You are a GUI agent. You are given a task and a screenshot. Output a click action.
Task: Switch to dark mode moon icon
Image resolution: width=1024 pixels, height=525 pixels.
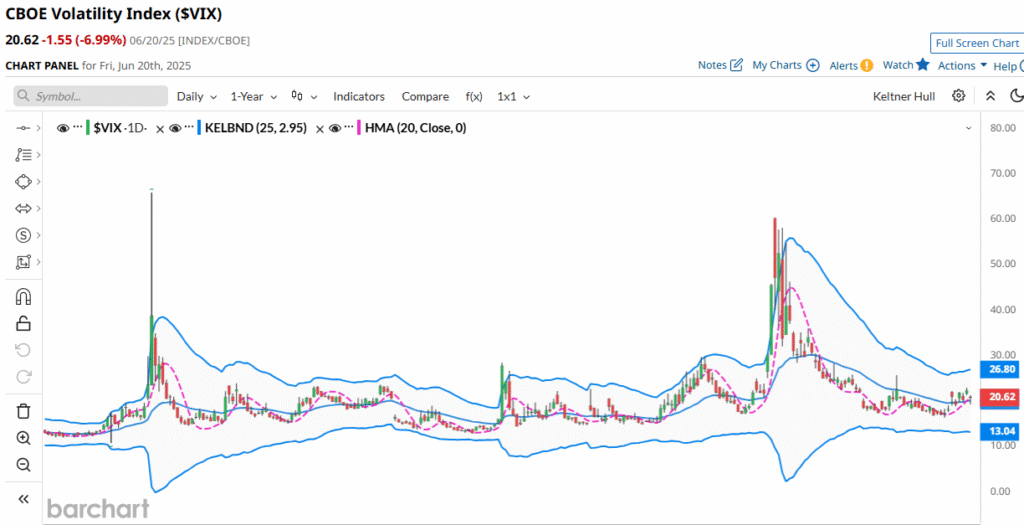coord(1017,96)
